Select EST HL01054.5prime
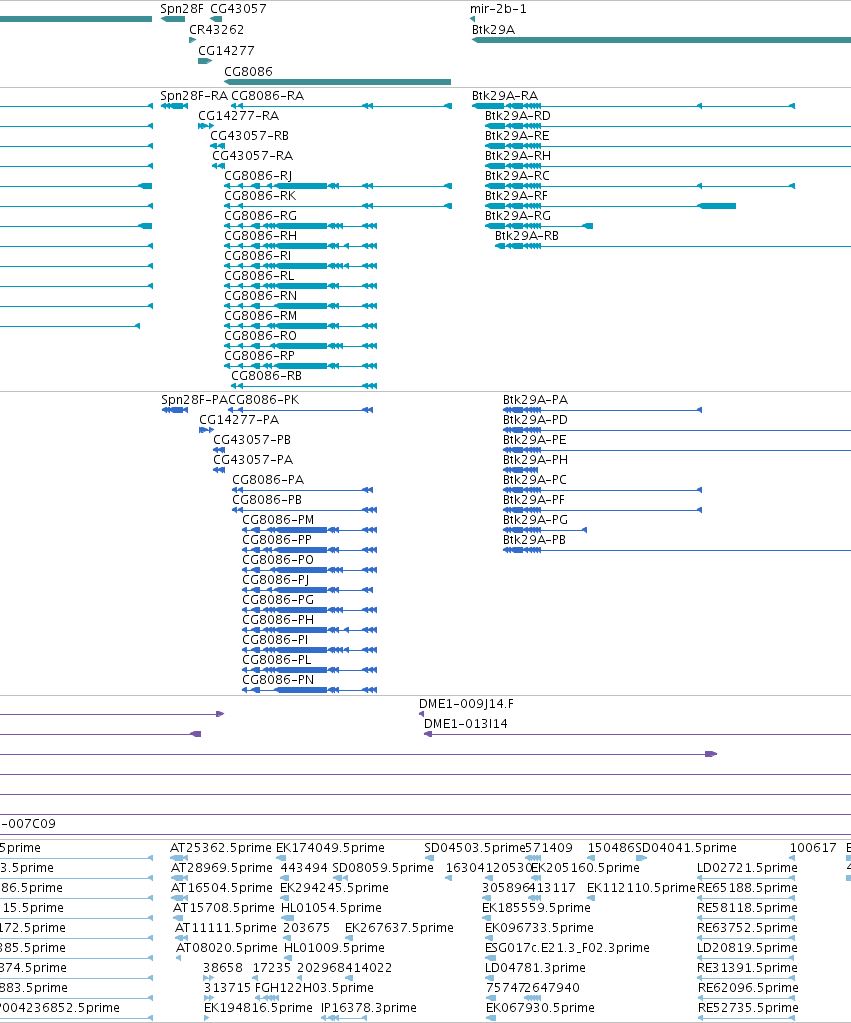Screen dimensions: 851x1023 [x=331, y=908]
